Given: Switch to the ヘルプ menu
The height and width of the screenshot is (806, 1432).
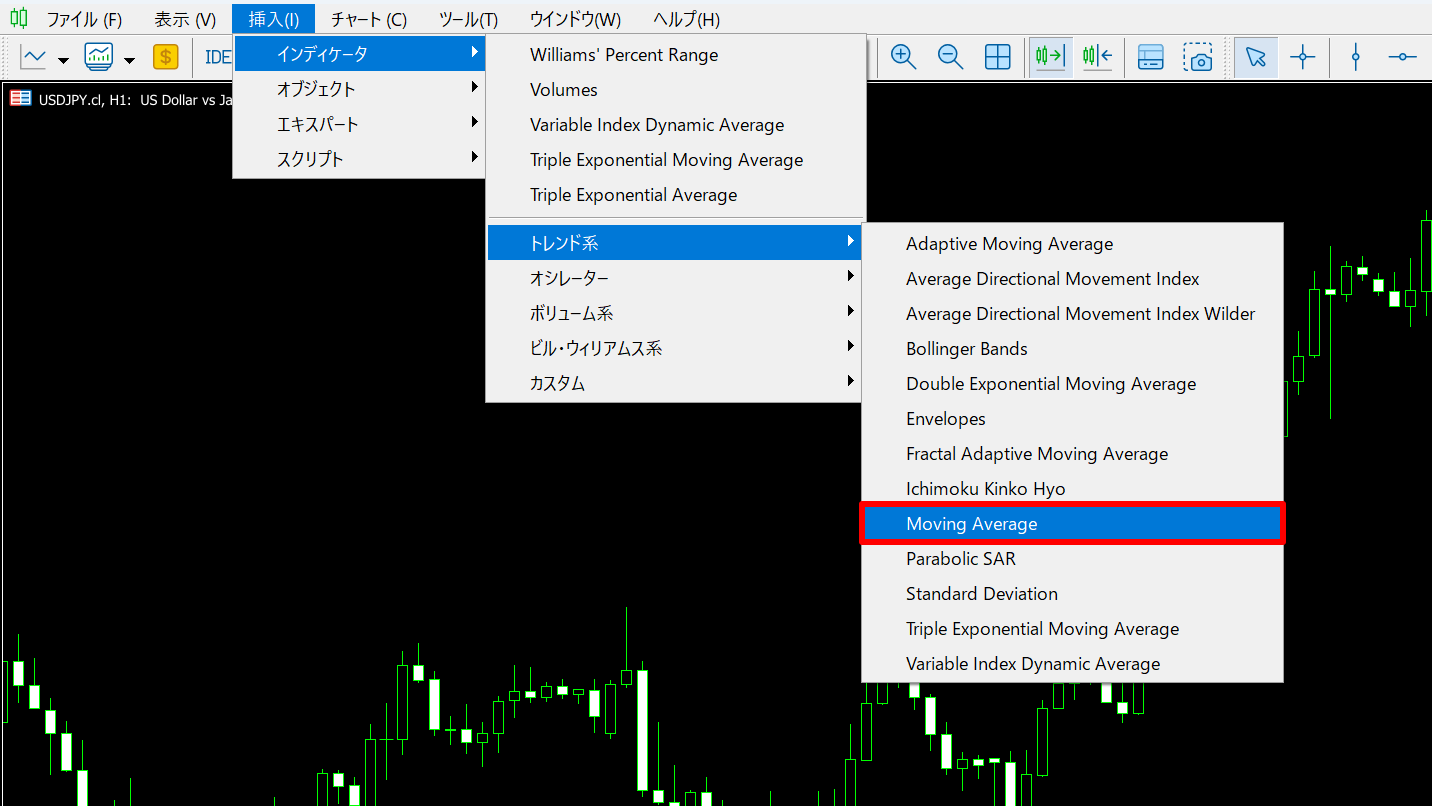Looking at the screenshot, I should (x=685, y=18).
